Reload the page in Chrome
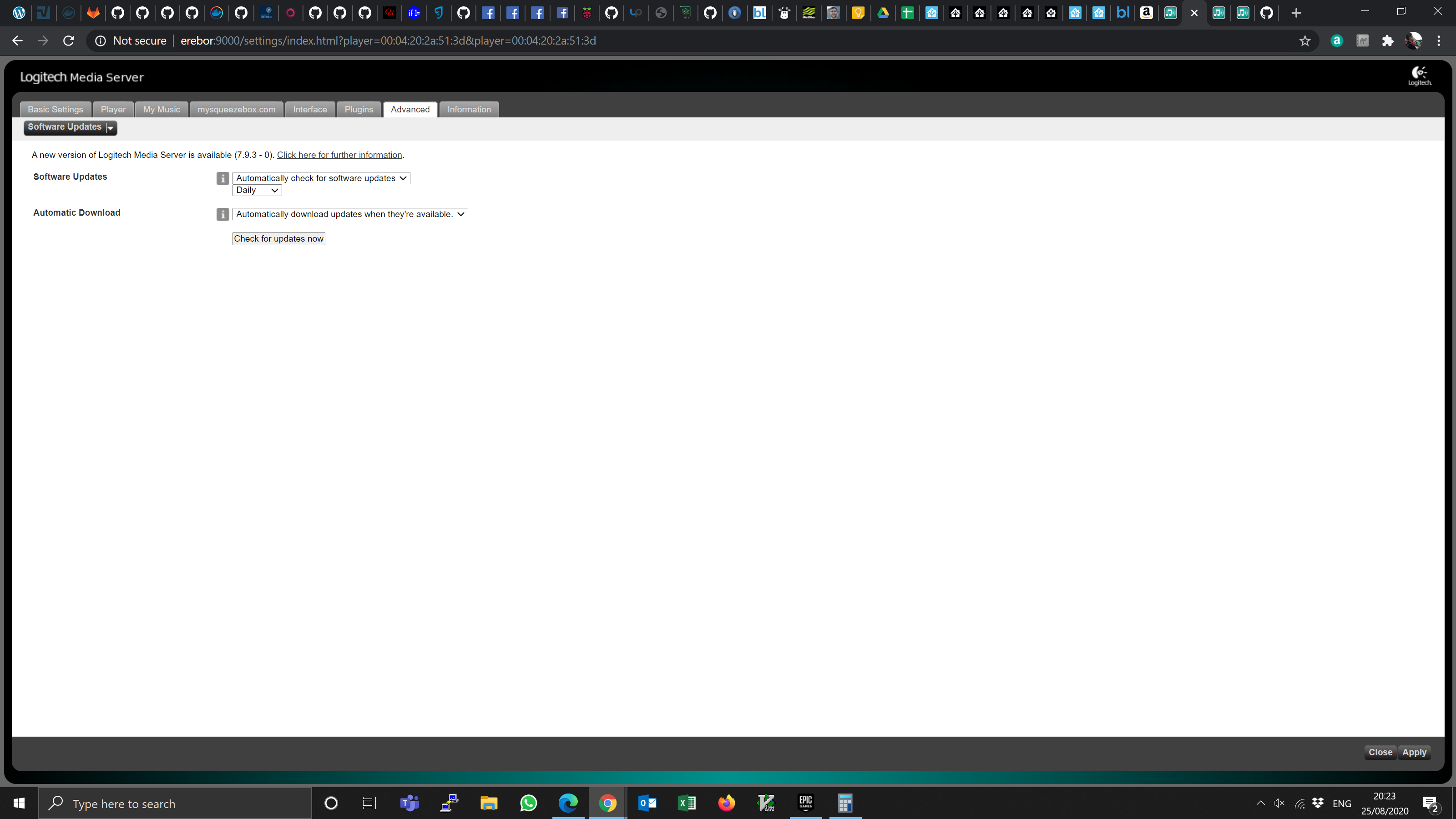The image size is (1456, 819). coord(69,40)
